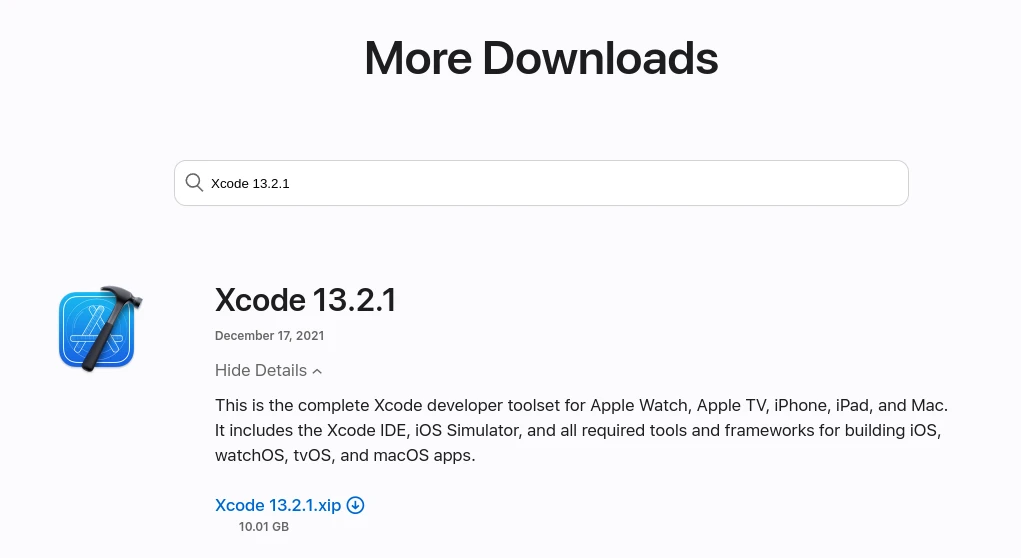Collapse details using the chevron arrow

317,371
